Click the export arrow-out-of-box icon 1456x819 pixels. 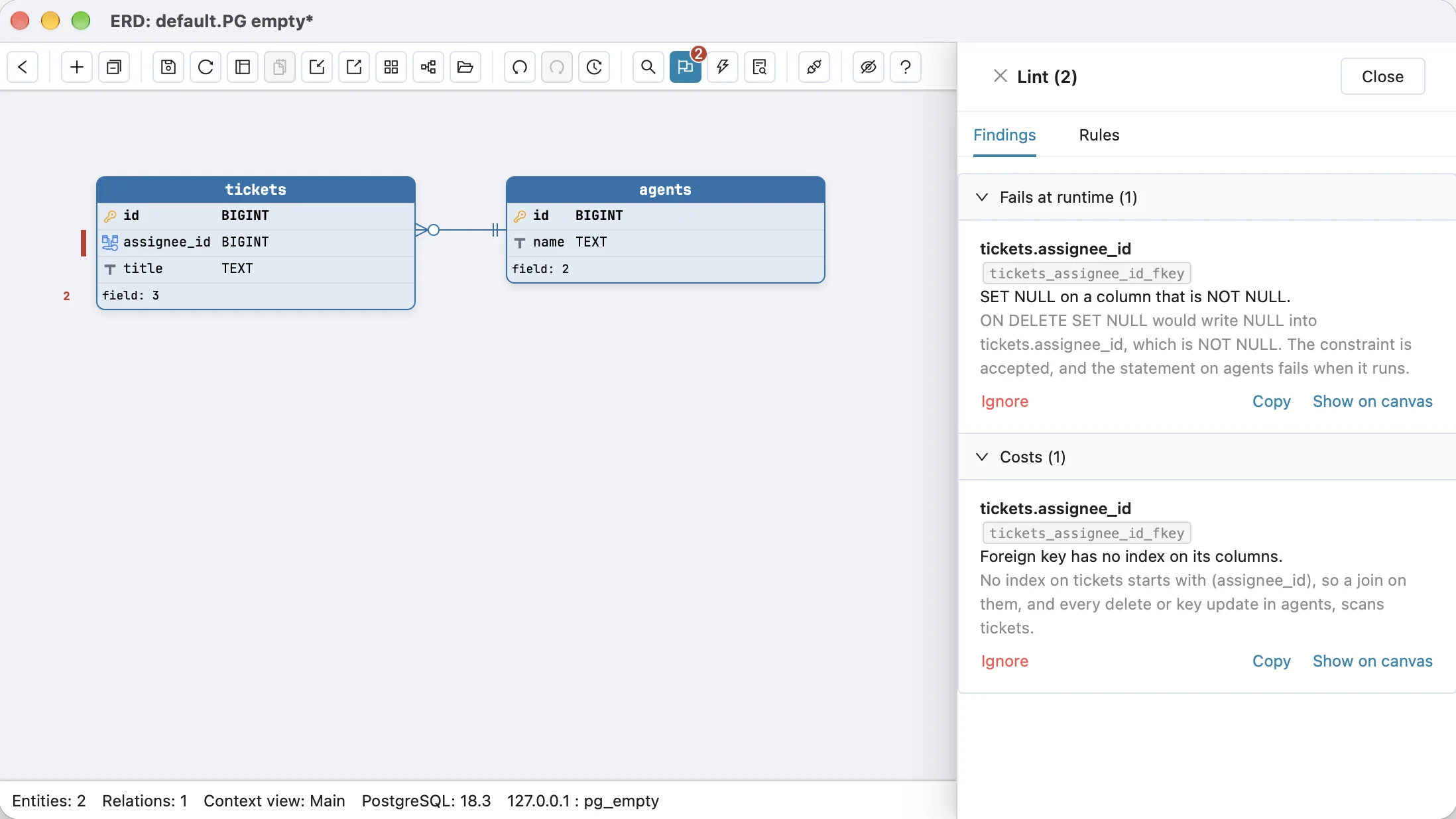tap(354, 67)
